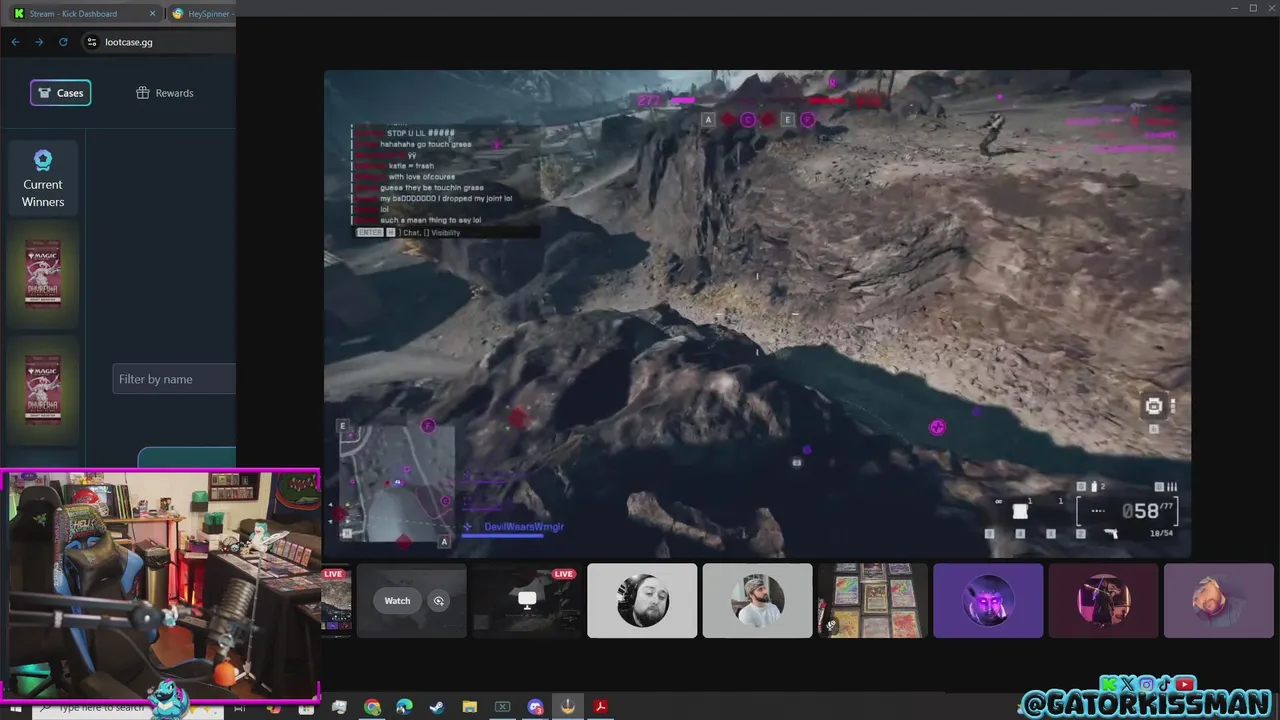Open Discord from the taskbar
Viewport: 1280px width, 720px height.
(x=535, y=707)
